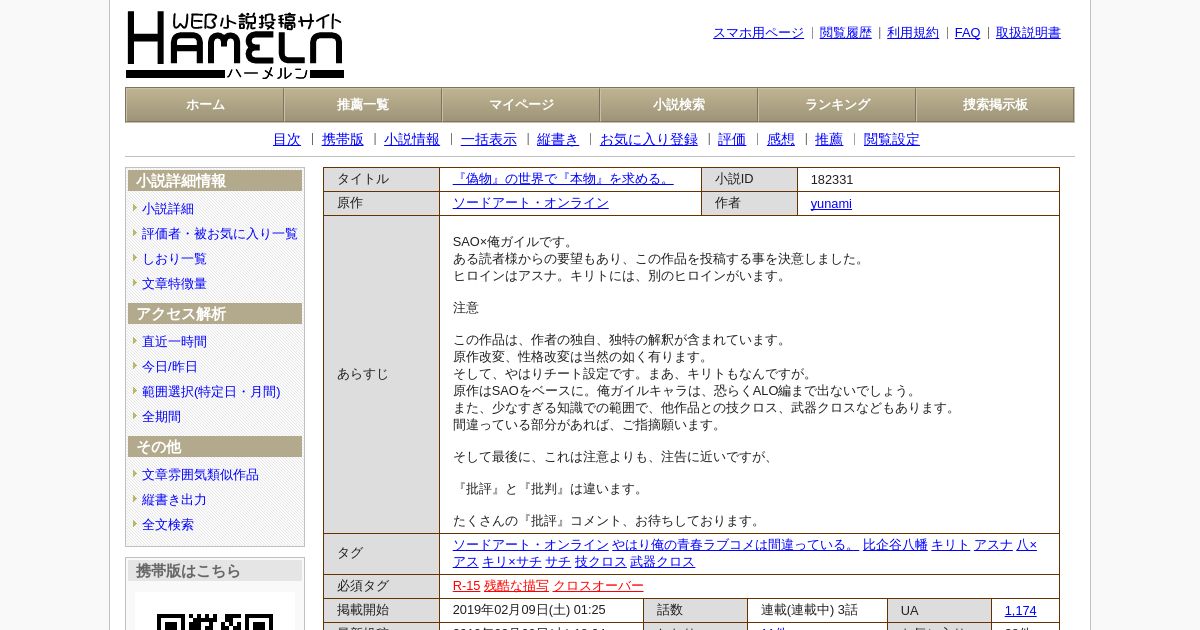This screenshot has height=630, width=1200.
Task: Open the スマホ用ページ link
Action: 758,33
